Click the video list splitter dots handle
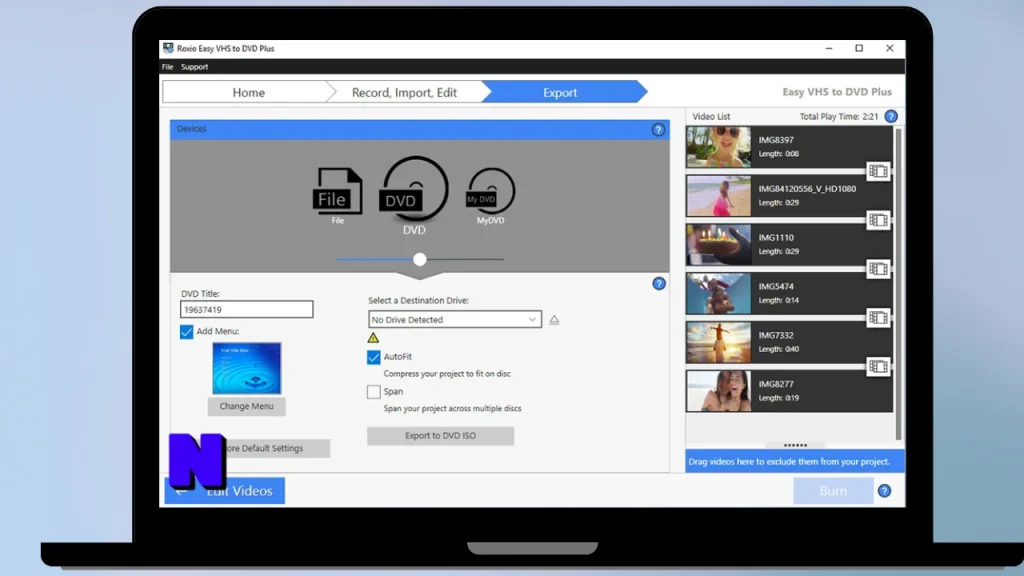Screen dimensions: 1024x576 tap(795, 445)
